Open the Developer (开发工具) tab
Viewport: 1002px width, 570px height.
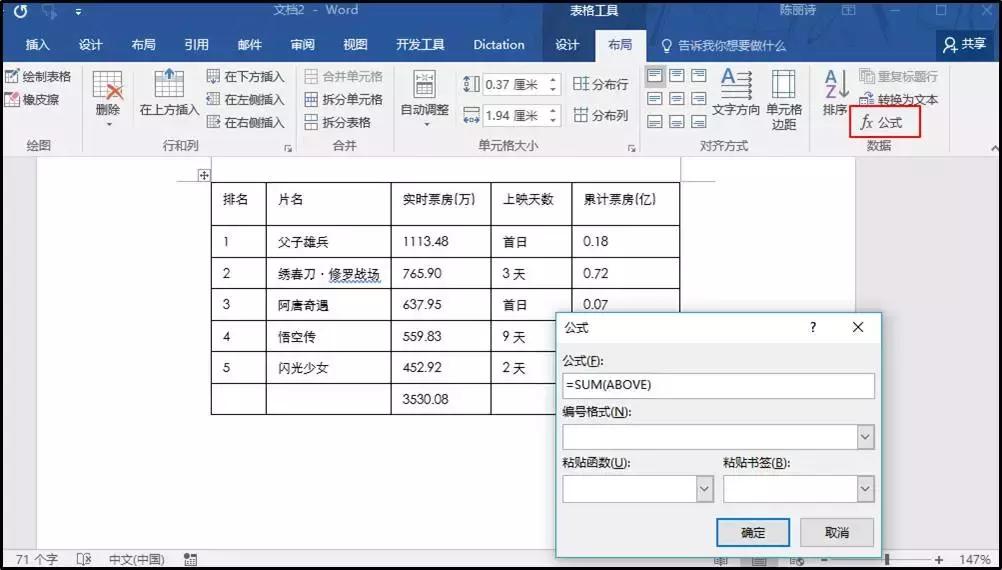tap(420, 45)
